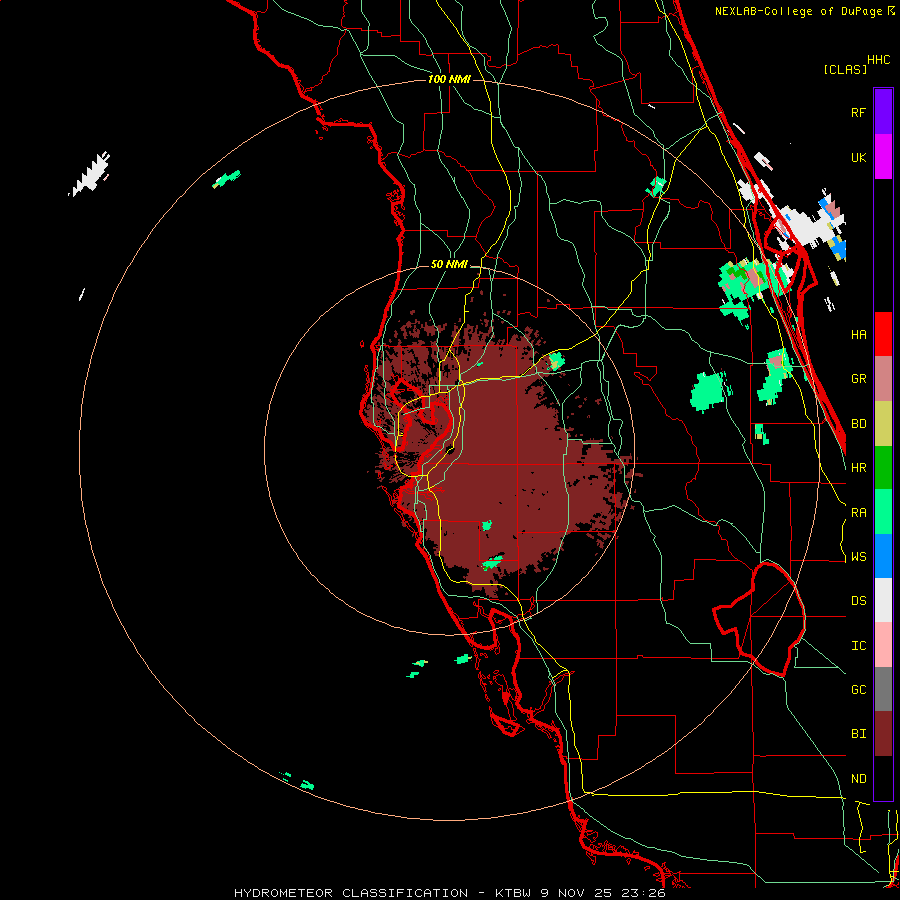Click the purple RF legend color swatch
This screenshot has width=900, height=900.
coord(883,112)
